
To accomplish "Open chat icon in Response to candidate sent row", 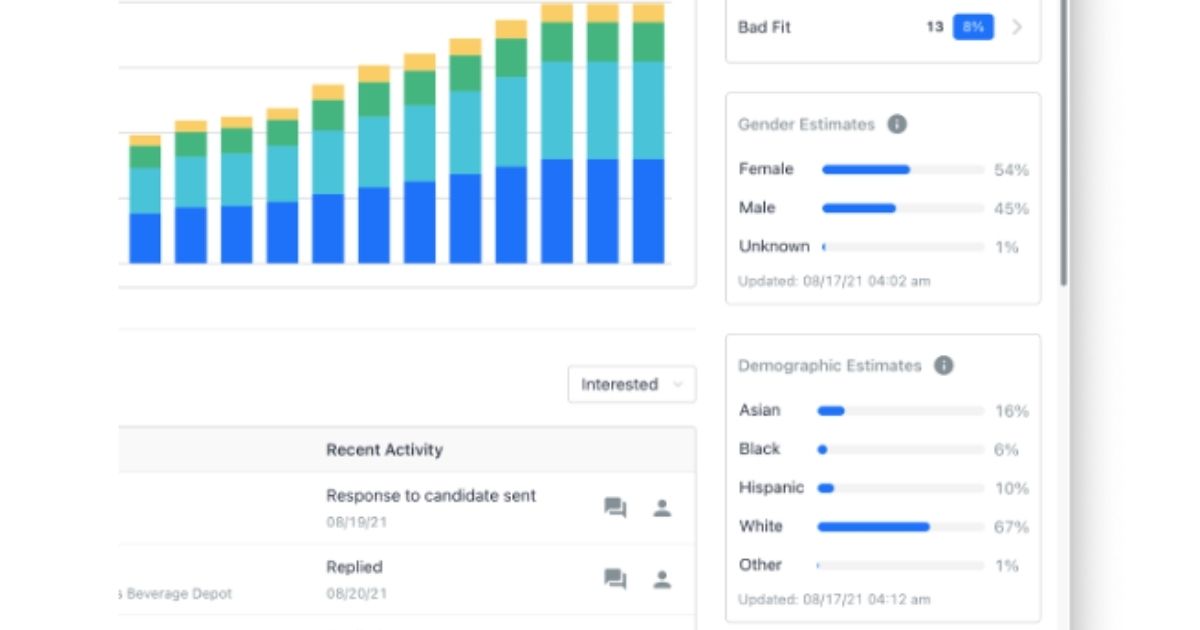I will [615, 508].
